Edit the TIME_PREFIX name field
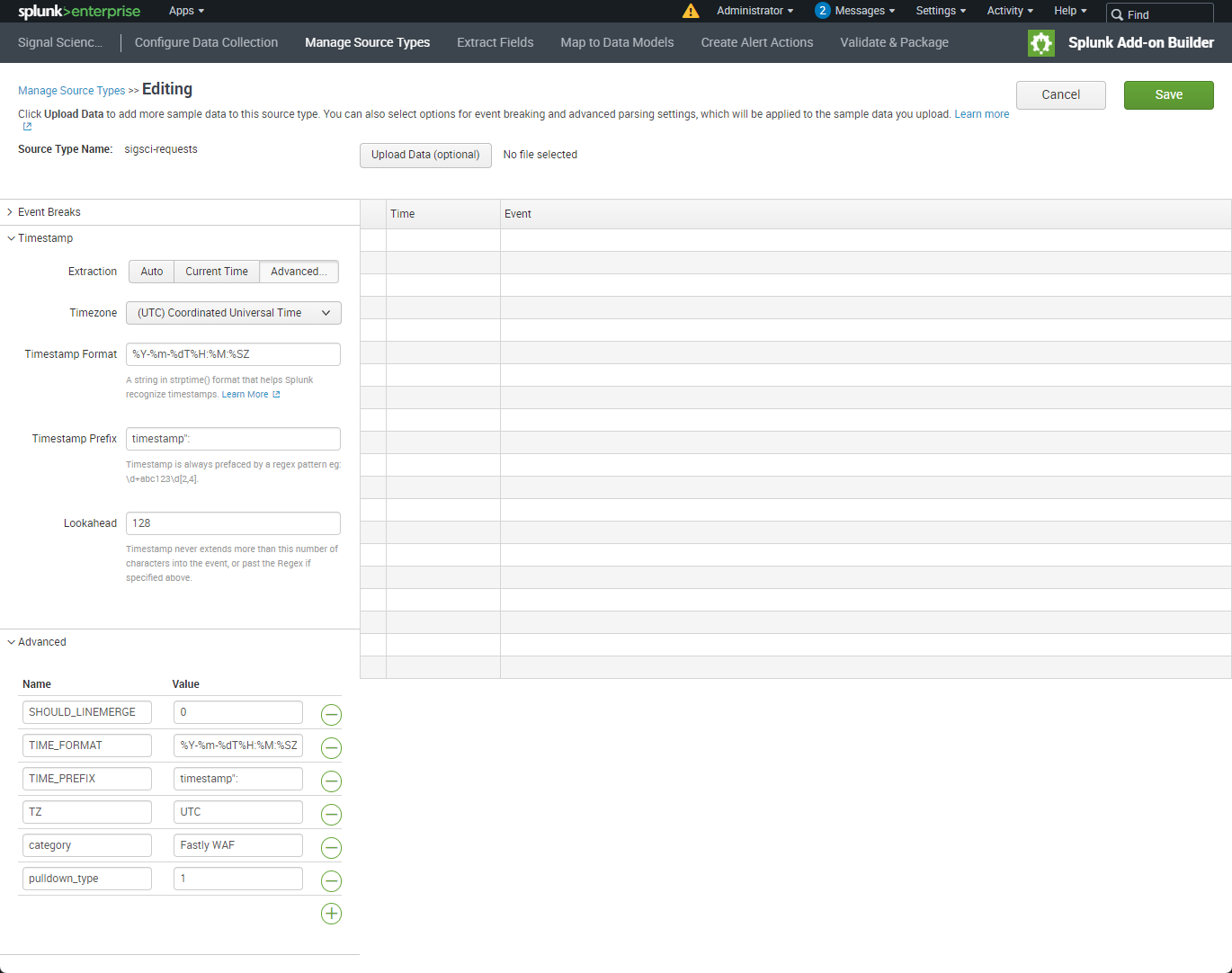The width and height of the screenshot is (1232, 973). click(87, 779)
